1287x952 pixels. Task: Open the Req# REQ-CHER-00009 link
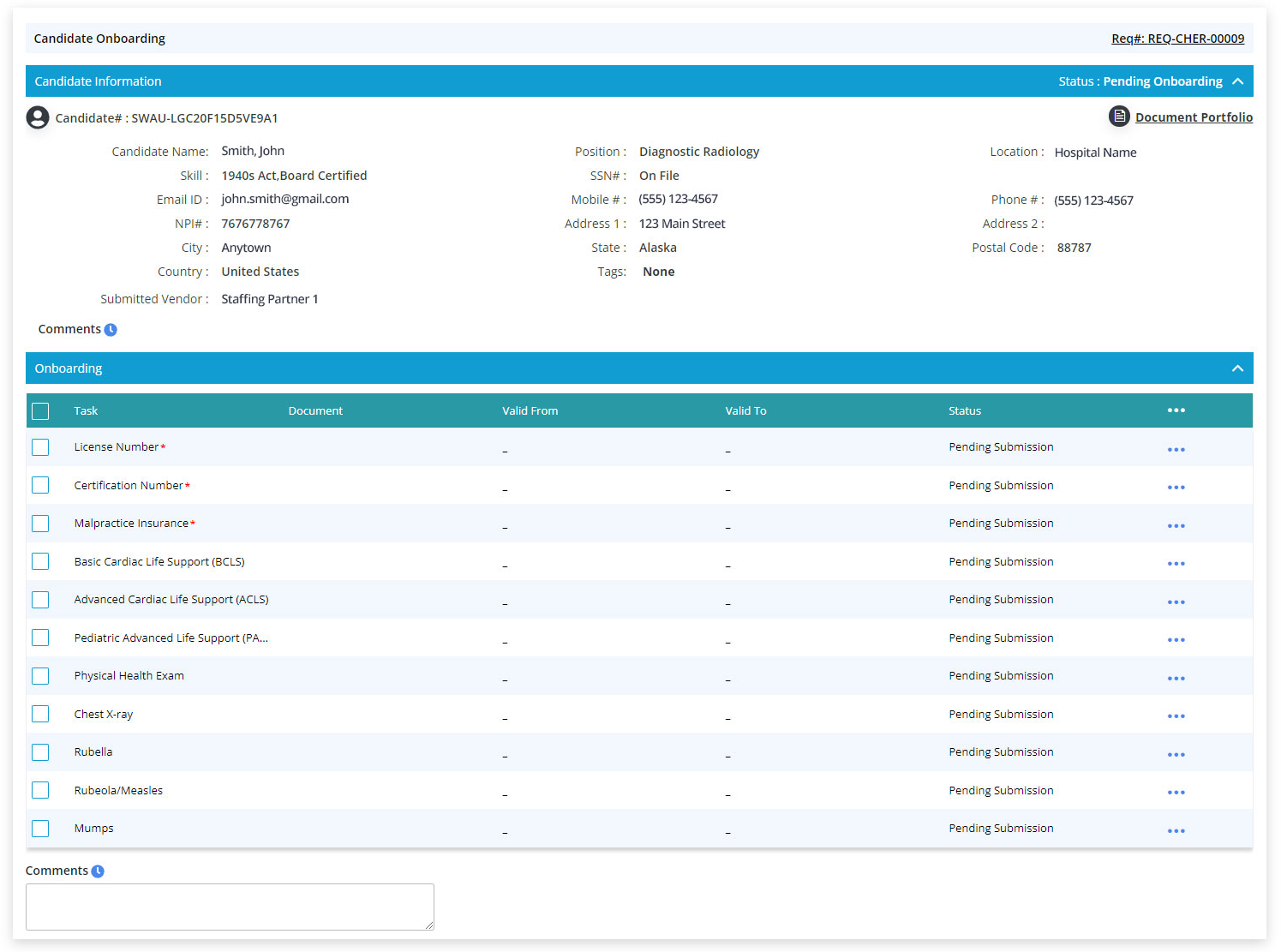point(1177,39)
